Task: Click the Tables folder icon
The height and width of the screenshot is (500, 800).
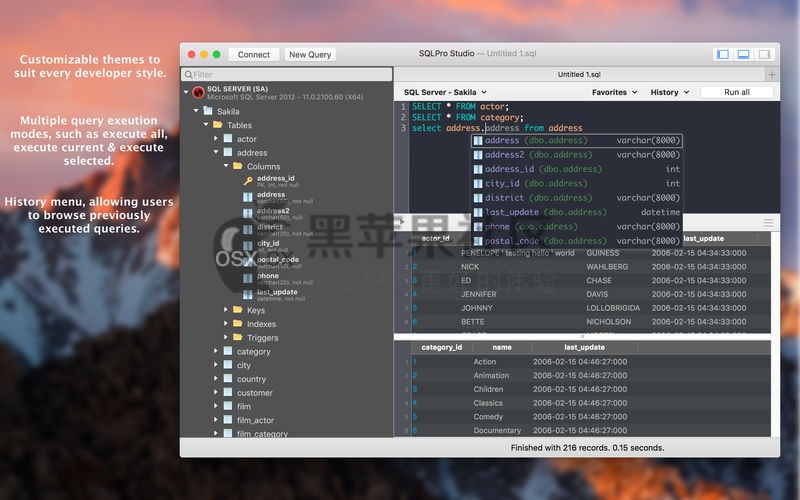Action: click(218, 124)
